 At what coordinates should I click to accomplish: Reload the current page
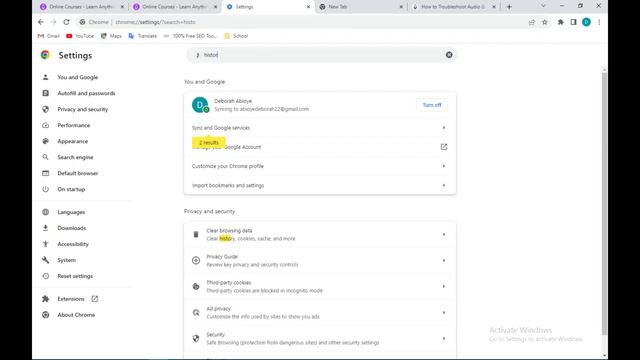click(66, 22)
